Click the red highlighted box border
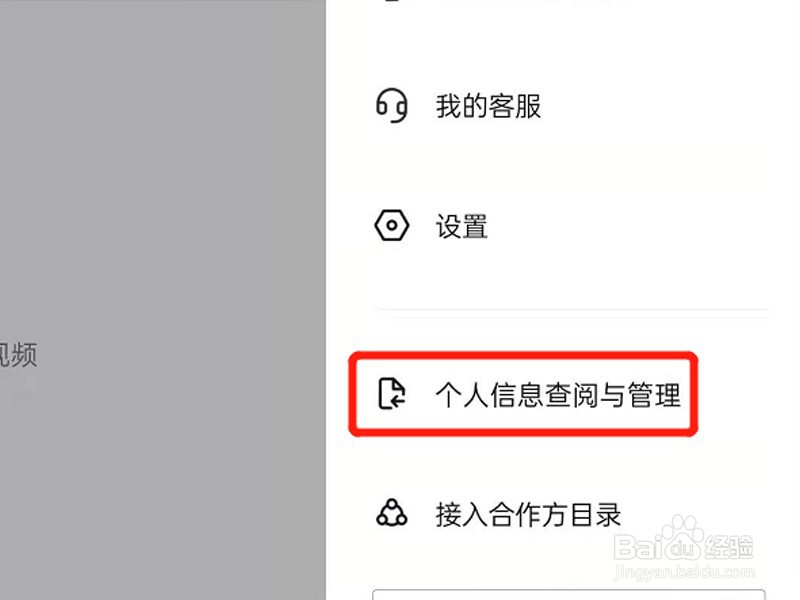The height and width of the screenshot is (600, 800). (523, 355)
